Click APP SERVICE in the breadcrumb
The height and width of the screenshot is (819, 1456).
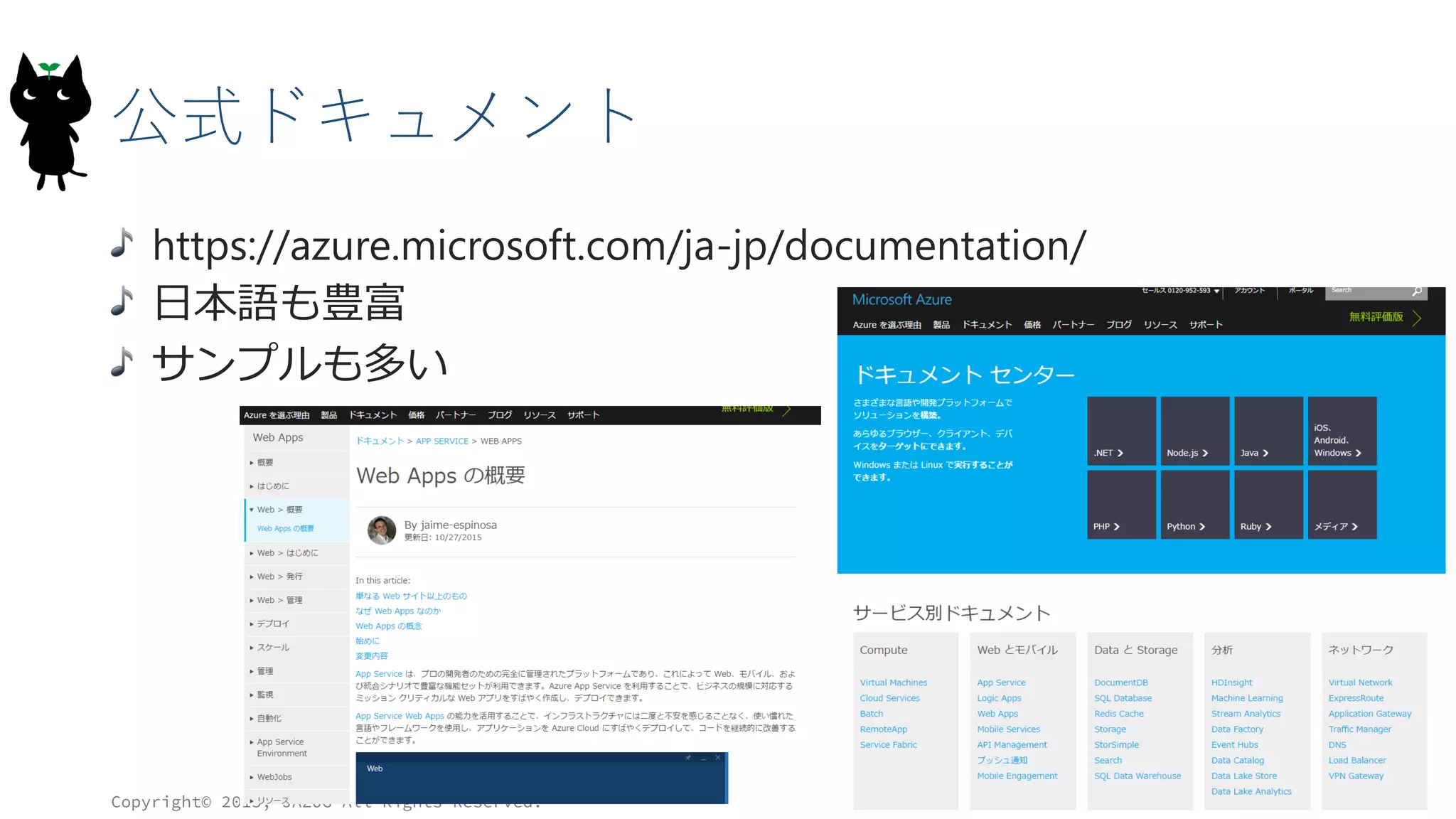pyautogui.click(x=442, y=441)
